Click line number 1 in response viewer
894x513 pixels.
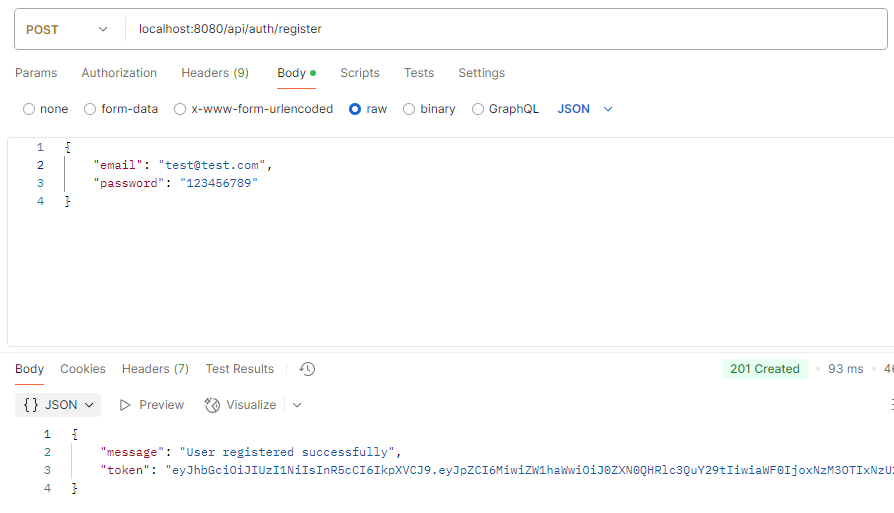point(47,434)
